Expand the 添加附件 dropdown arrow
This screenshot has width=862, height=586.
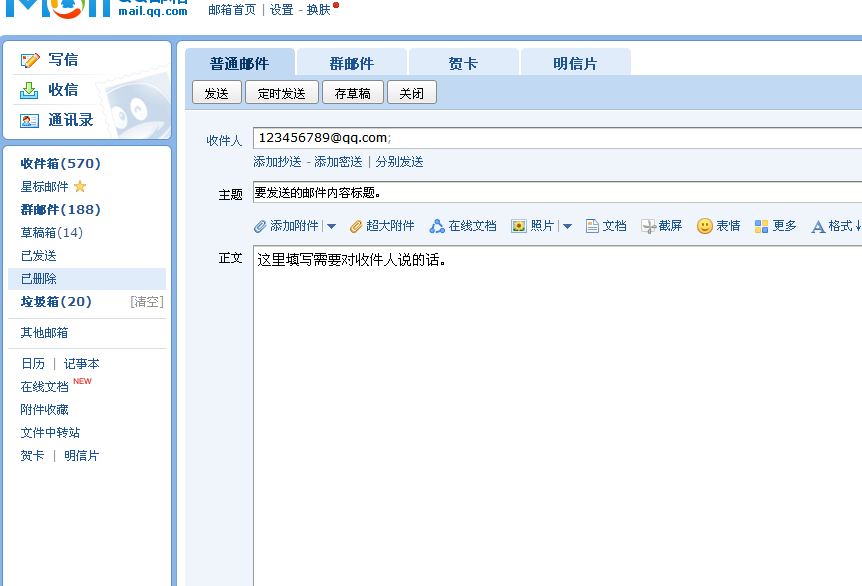click(330, 226)
